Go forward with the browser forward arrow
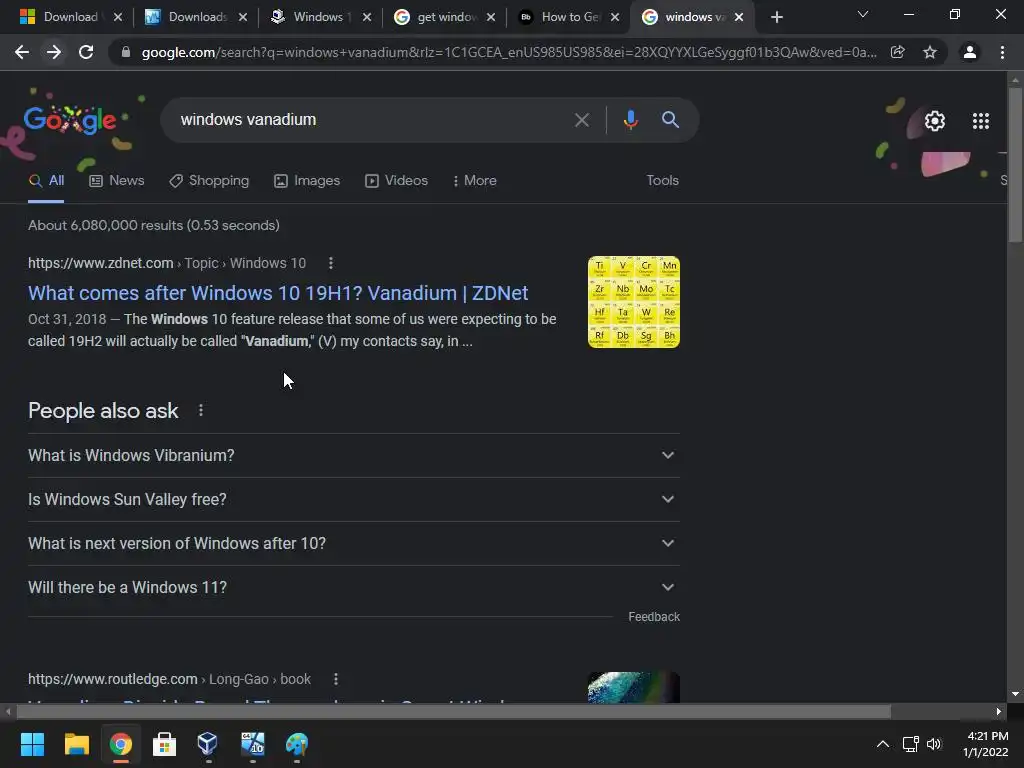1024x768 pixels. [x=54, y=52]
